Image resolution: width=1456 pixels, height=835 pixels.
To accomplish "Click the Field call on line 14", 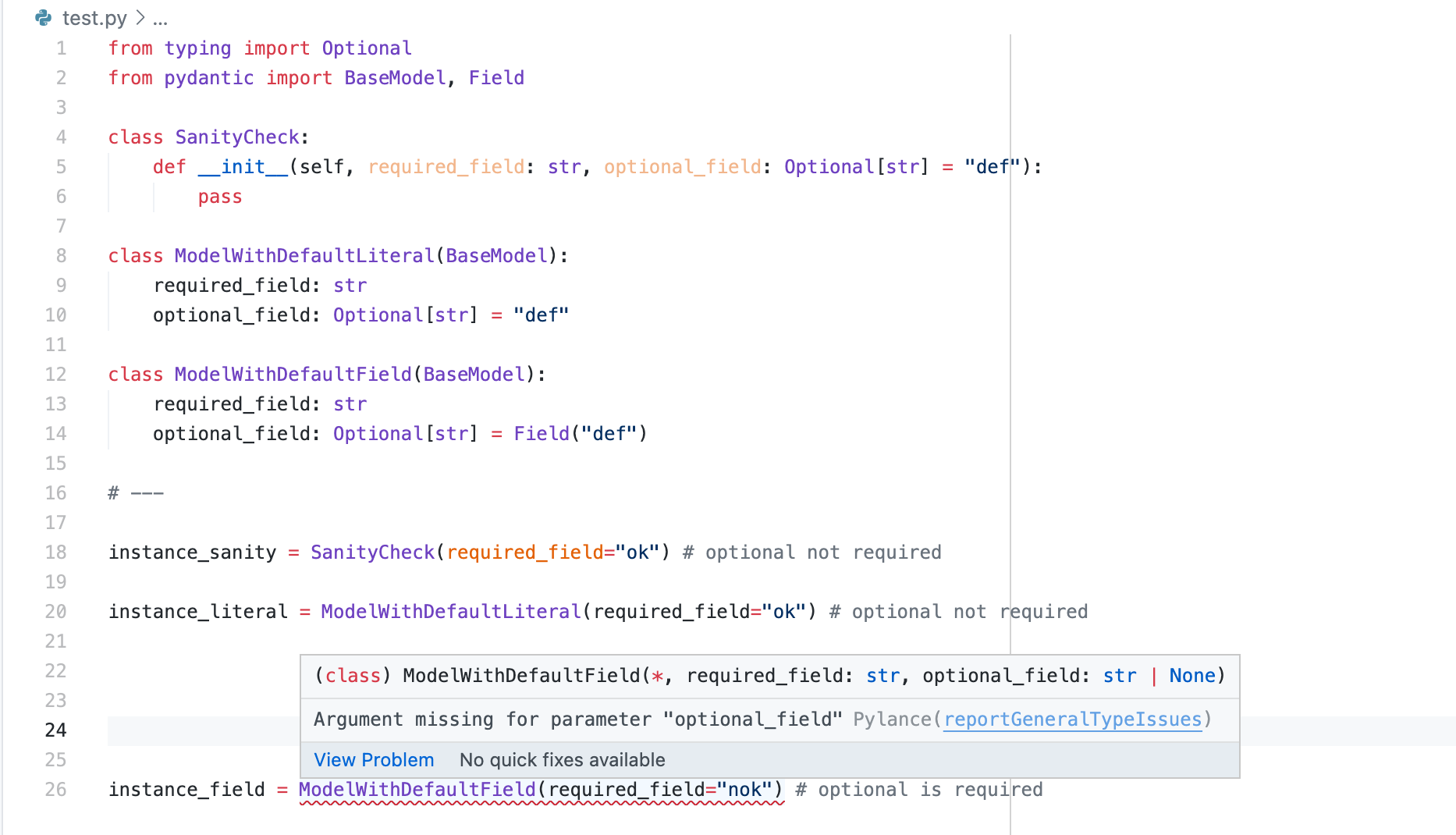I will click(x=540, y=433).
